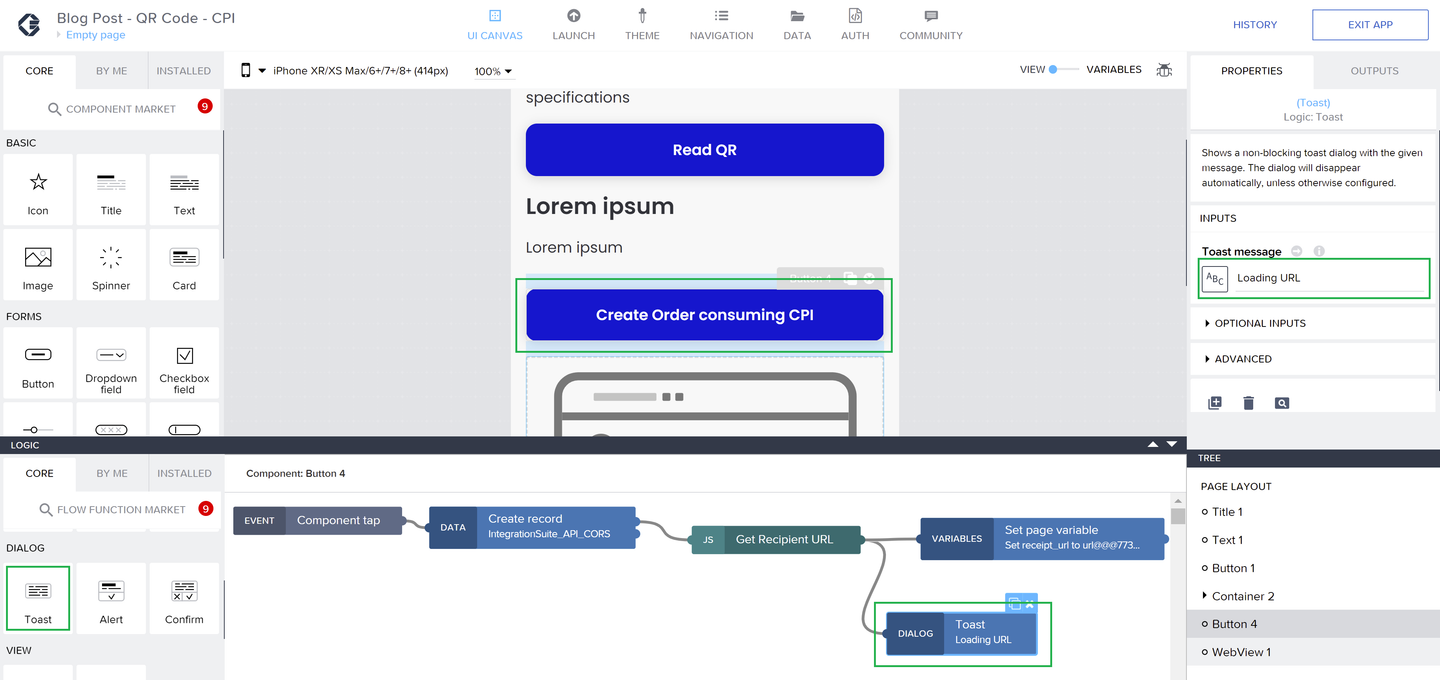Click the Exit App button

click(x=1370, y=25)
